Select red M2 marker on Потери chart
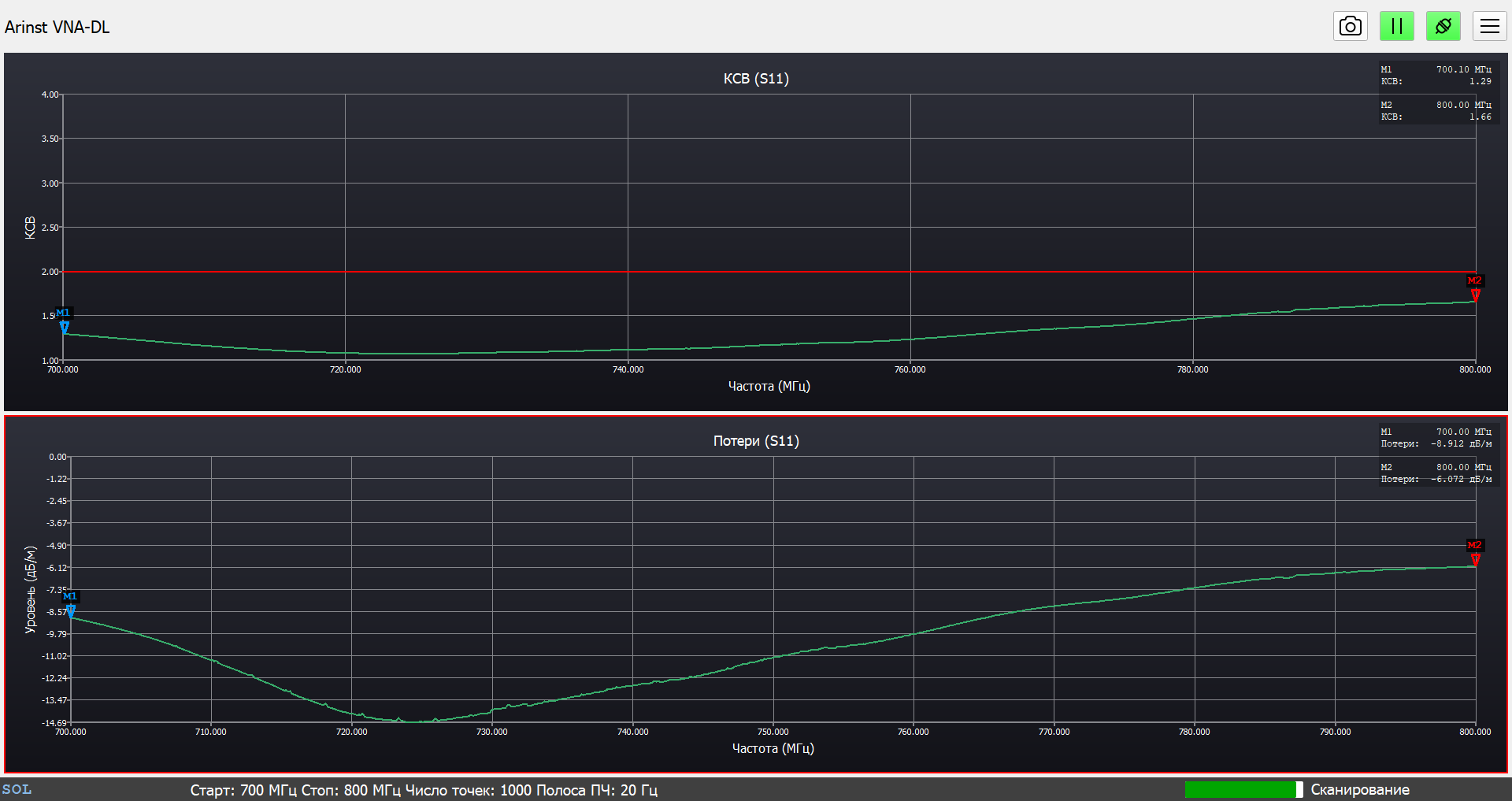 click(1475, 558)
